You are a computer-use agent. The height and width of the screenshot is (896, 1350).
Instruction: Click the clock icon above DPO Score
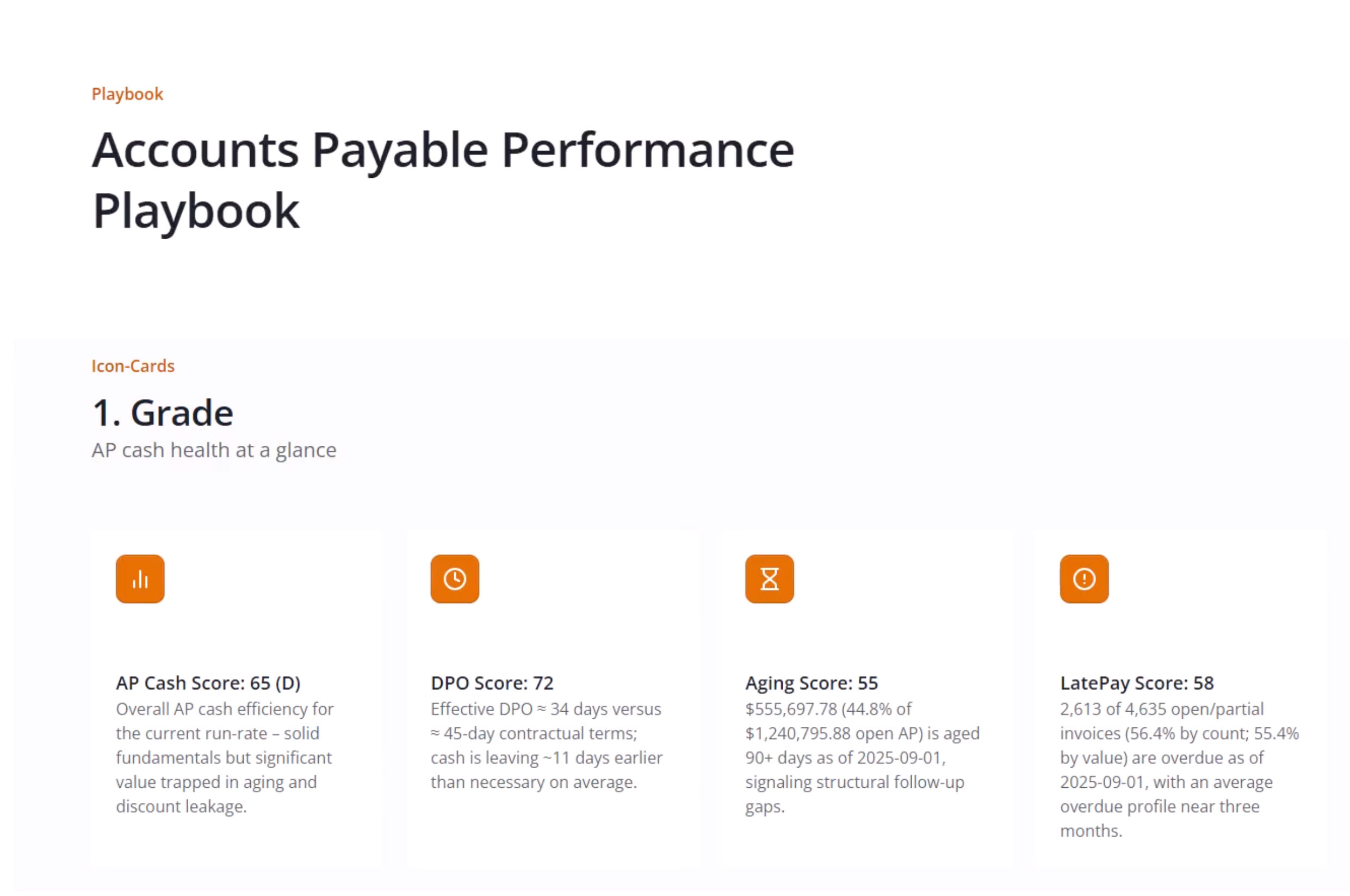click(454, 579)
